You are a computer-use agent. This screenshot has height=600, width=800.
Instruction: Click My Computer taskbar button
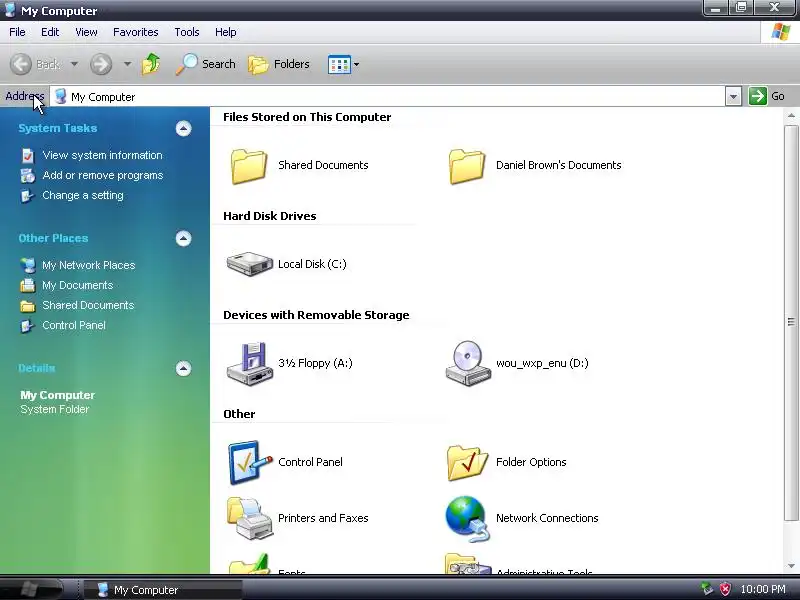tap(162, 590)
